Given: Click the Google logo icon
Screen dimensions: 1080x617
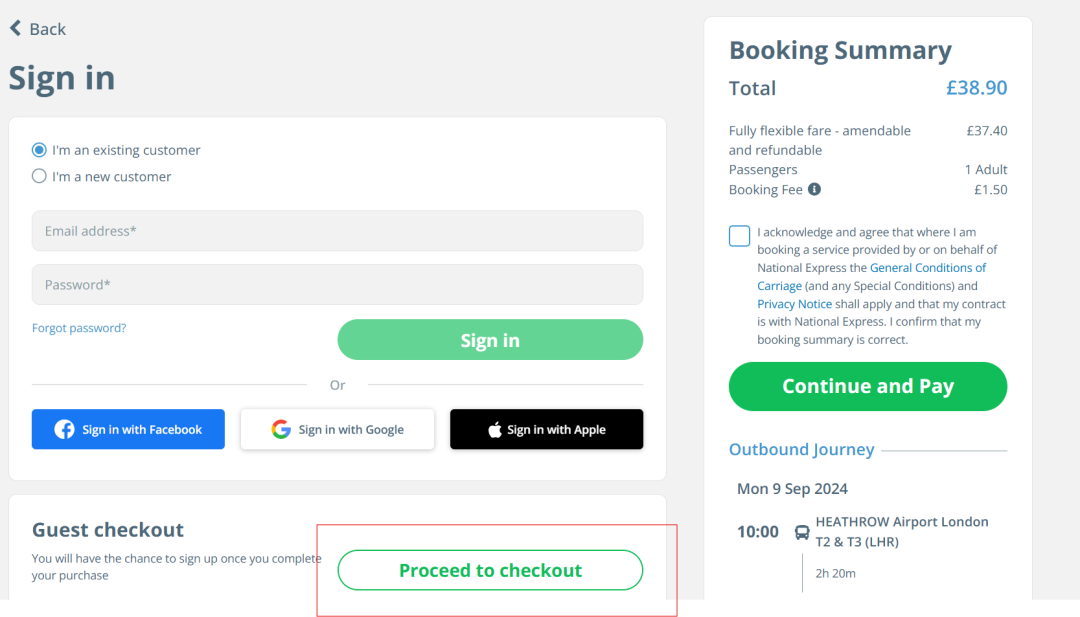Looking at the screenshot, I should (x=281, y=430).
